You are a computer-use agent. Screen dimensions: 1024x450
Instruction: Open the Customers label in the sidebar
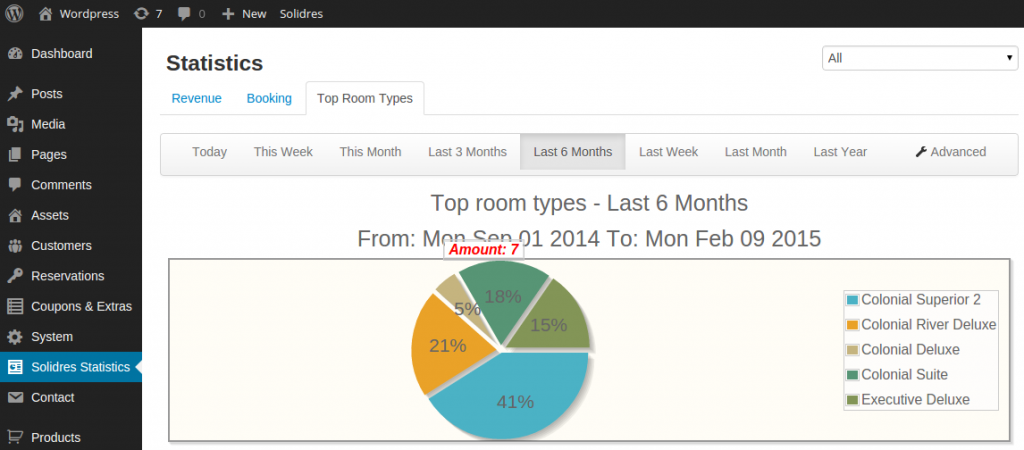tap(61, 246)
